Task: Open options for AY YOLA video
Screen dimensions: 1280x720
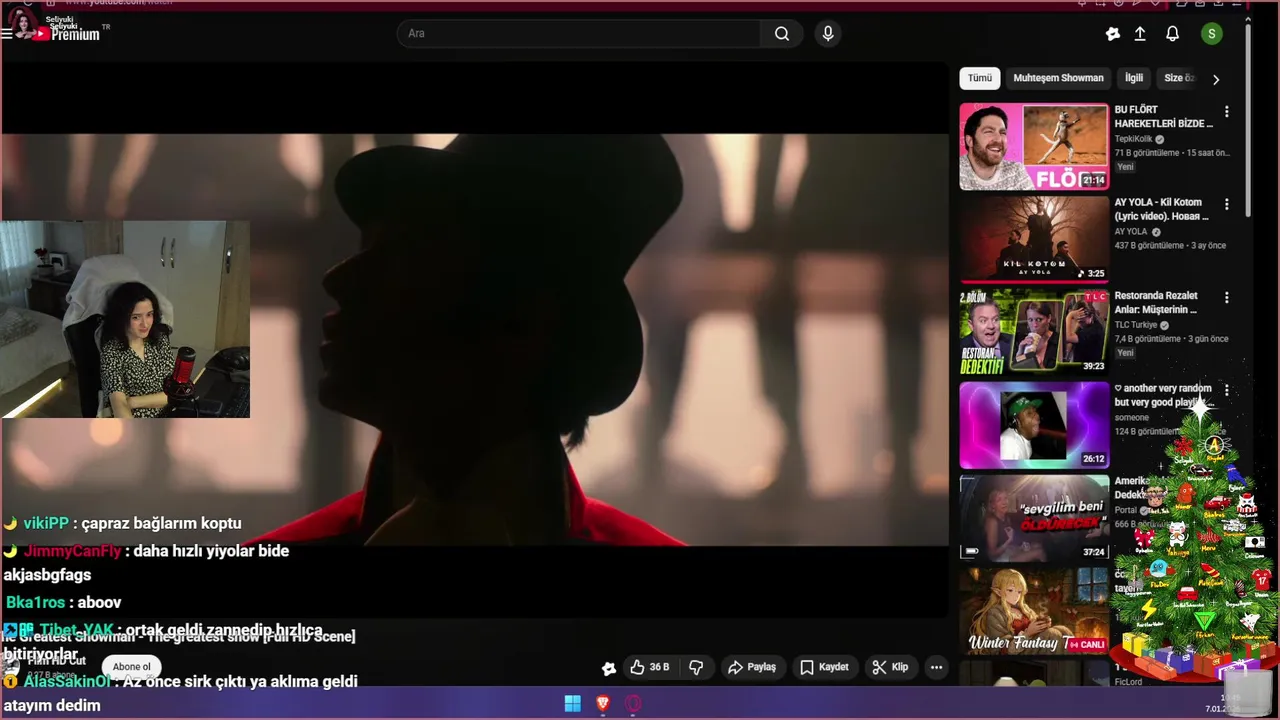Action: (x=1227, y=205)
